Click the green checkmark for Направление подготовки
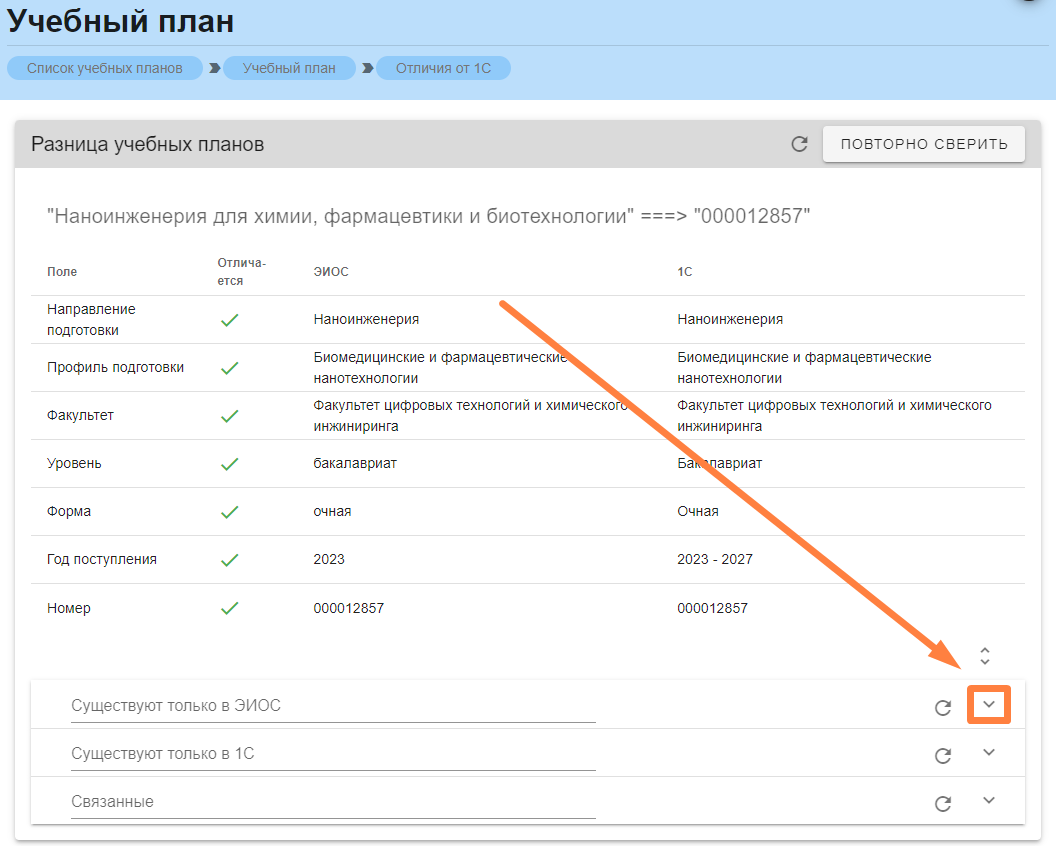 (230, 320)
